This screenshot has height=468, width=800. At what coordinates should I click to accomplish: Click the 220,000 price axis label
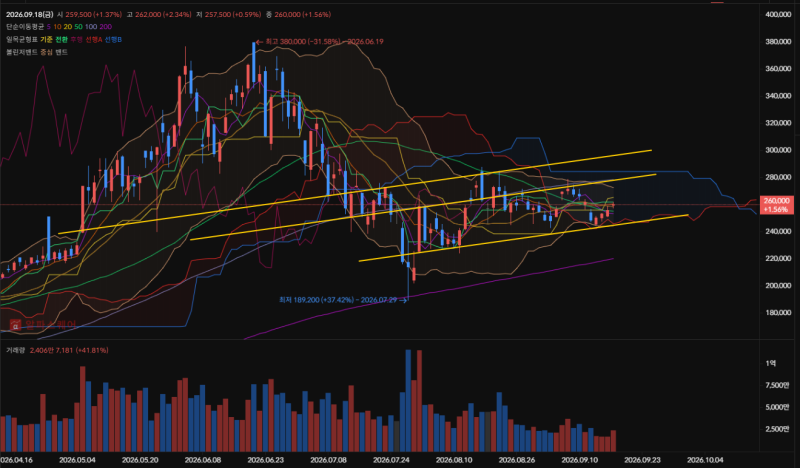coord(778,258)
